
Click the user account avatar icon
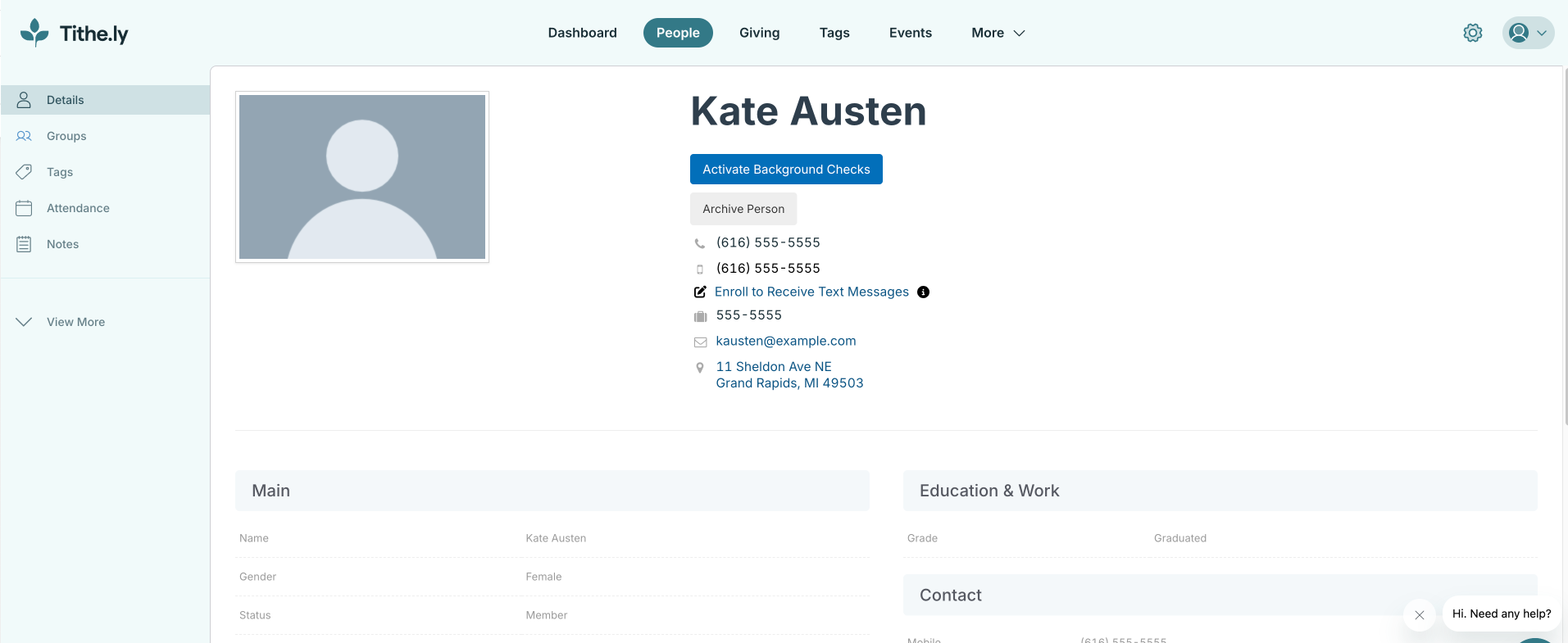point(1519,33)
